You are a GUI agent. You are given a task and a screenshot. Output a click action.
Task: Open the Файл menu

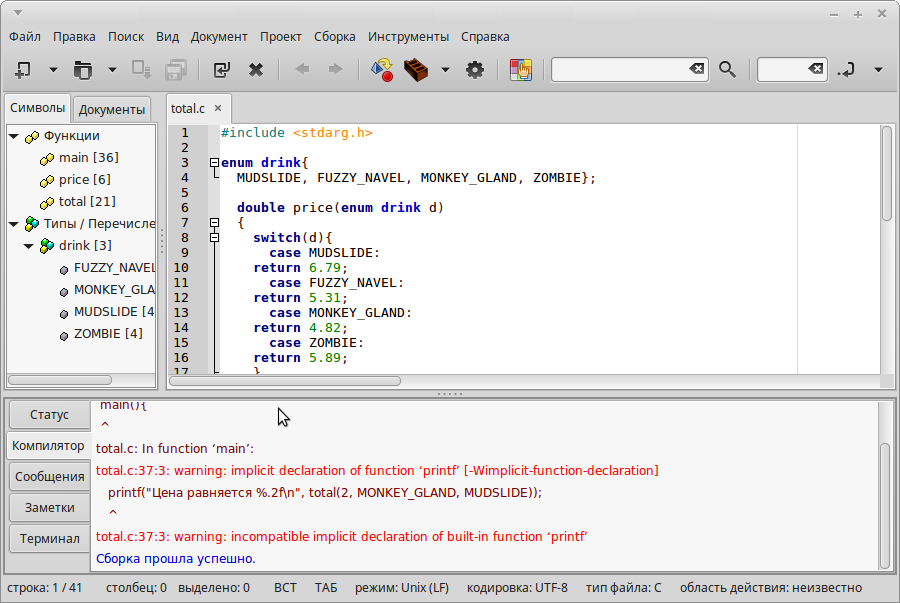25,37
